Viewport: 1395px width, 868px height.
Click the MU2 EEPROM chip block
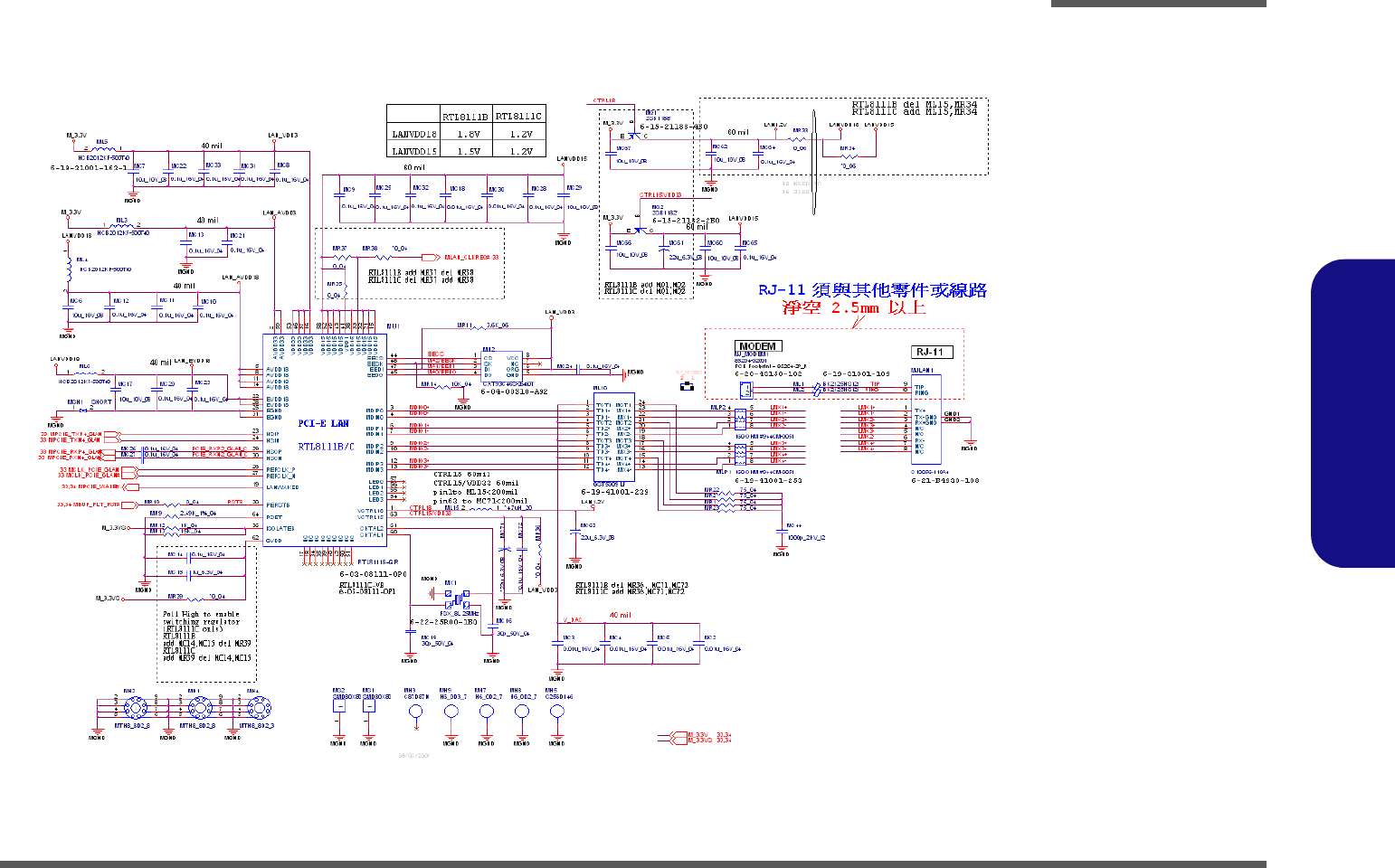click(x=501, y=364)
